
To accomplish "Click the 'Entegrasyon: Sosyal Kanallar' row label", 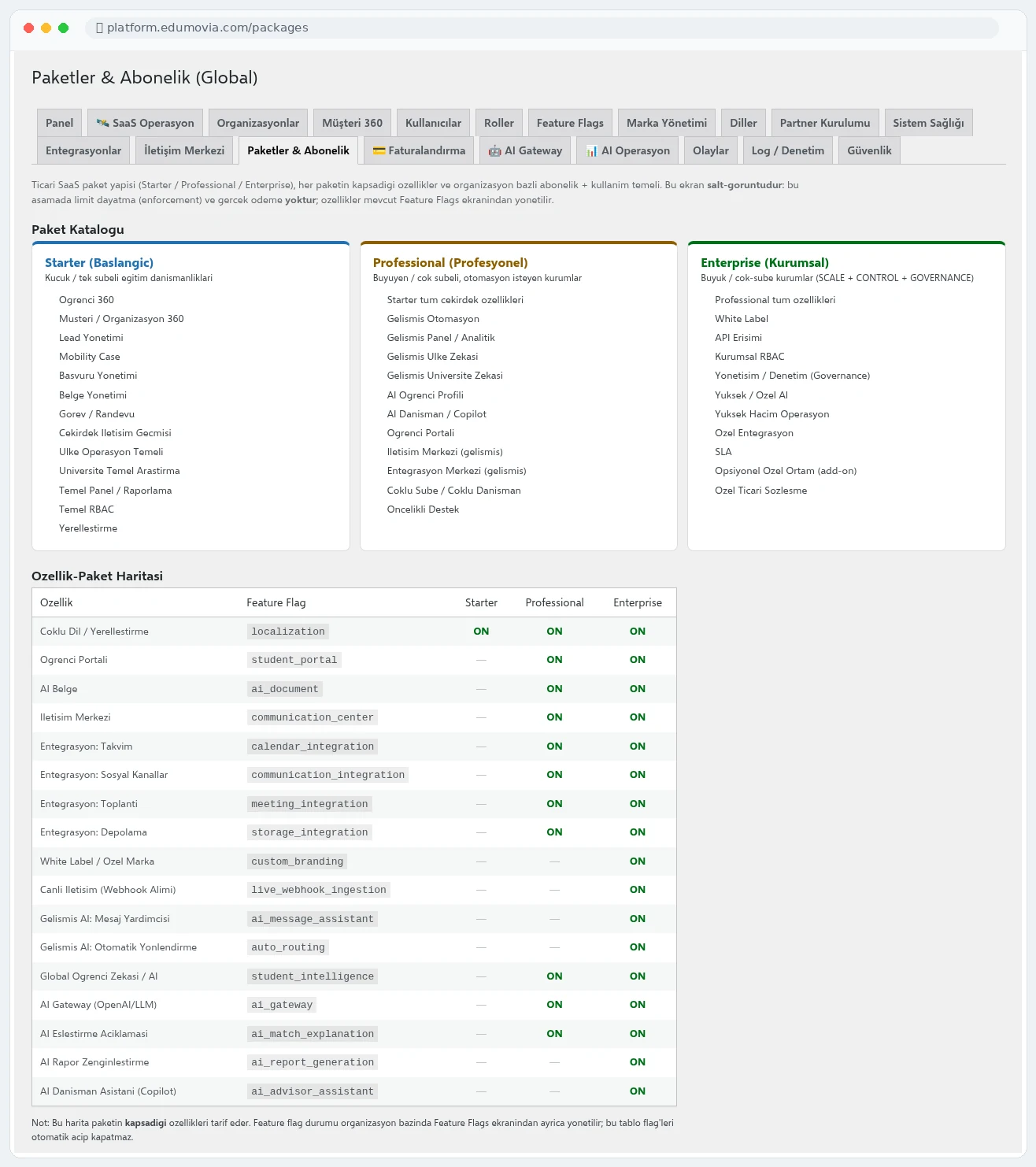I will pyautogui.click(x=104, y=775).
